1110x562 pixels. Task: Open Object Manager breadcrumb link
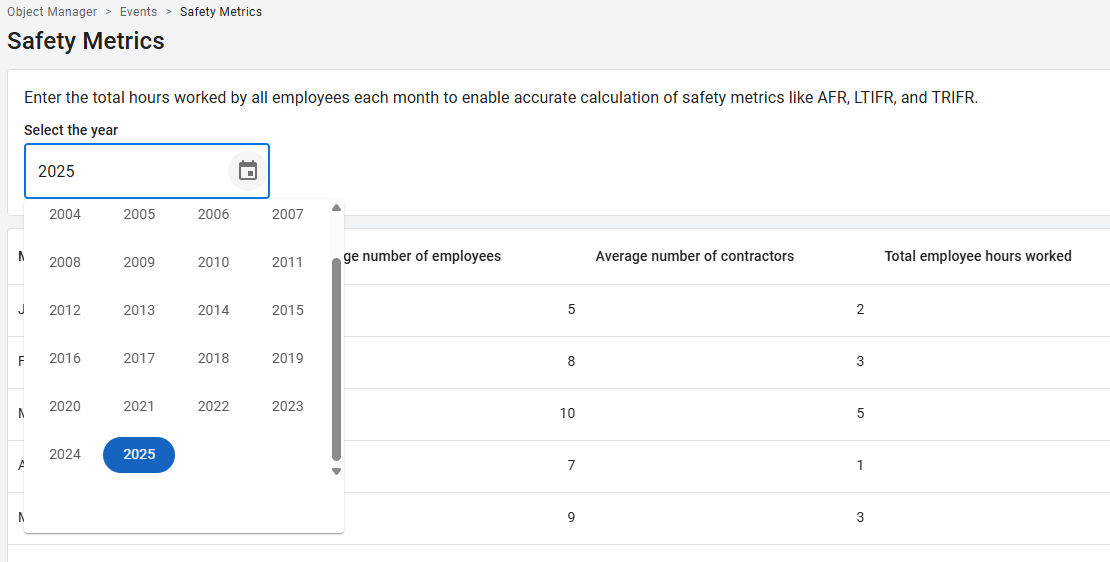pyautogui.click(x=52, y=12)
